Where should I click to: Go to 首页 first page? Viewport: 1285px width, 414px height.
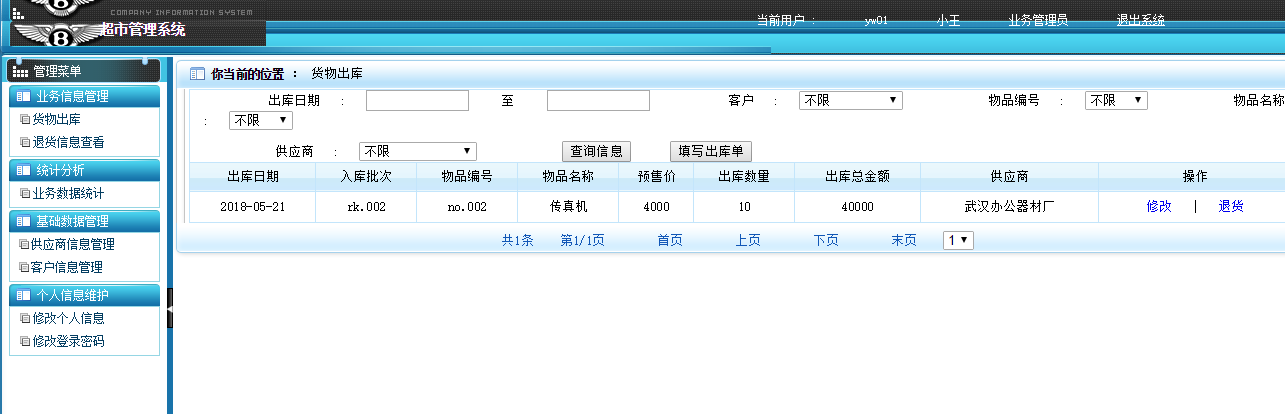[x=670, y=240]
